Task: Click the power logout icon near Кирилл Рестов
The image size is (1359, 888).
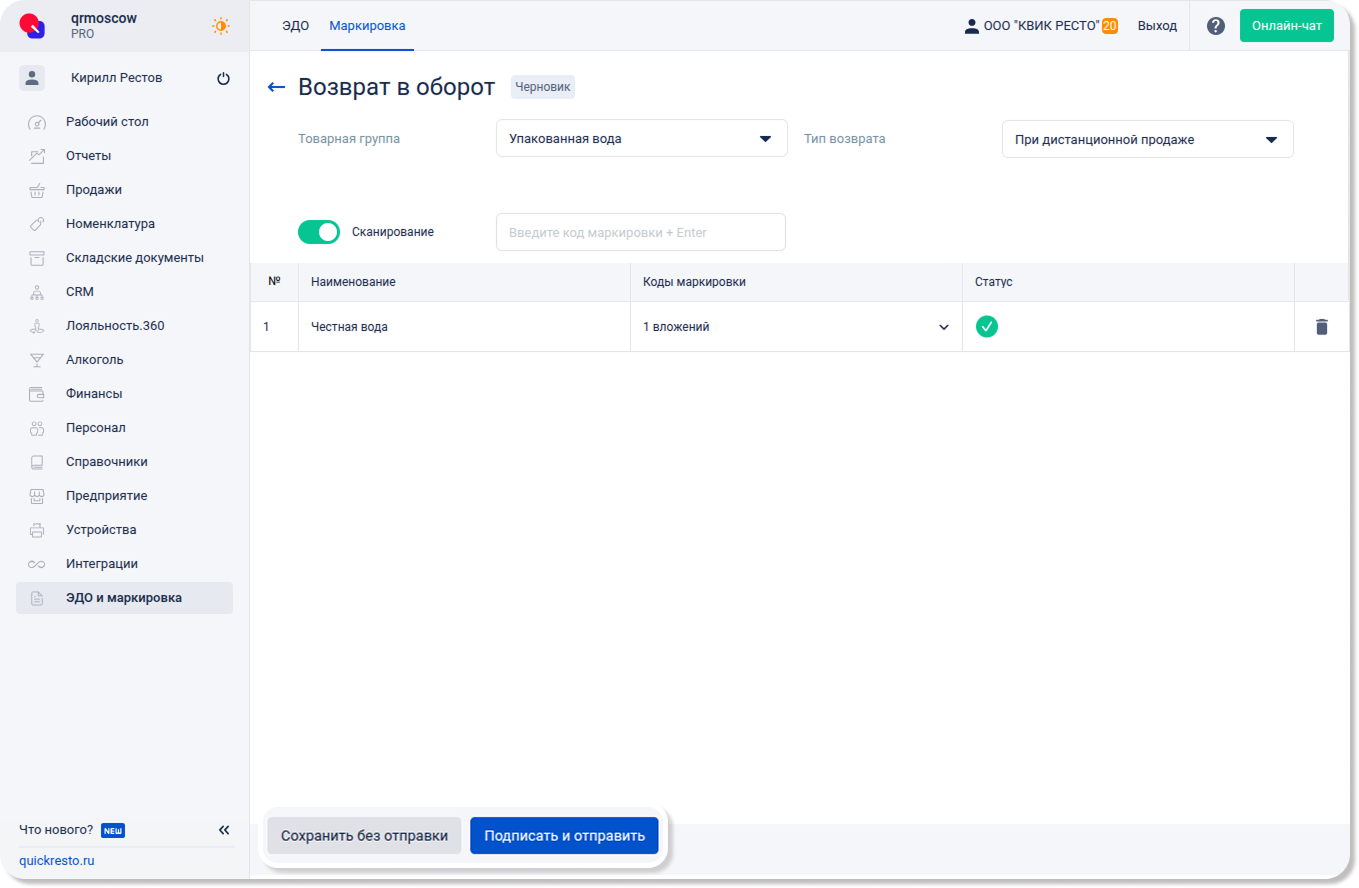Action: (223, 79)
